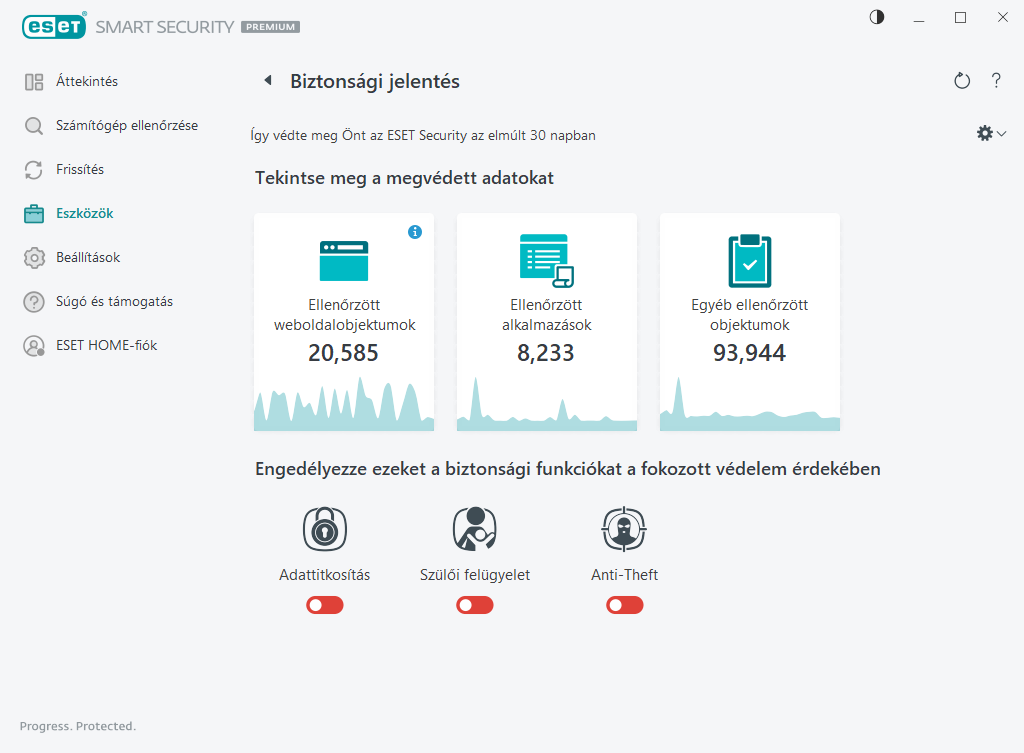1024x753 pixels.
Task: Click the Adattitkosítás padlock icon
Action: 324,529
